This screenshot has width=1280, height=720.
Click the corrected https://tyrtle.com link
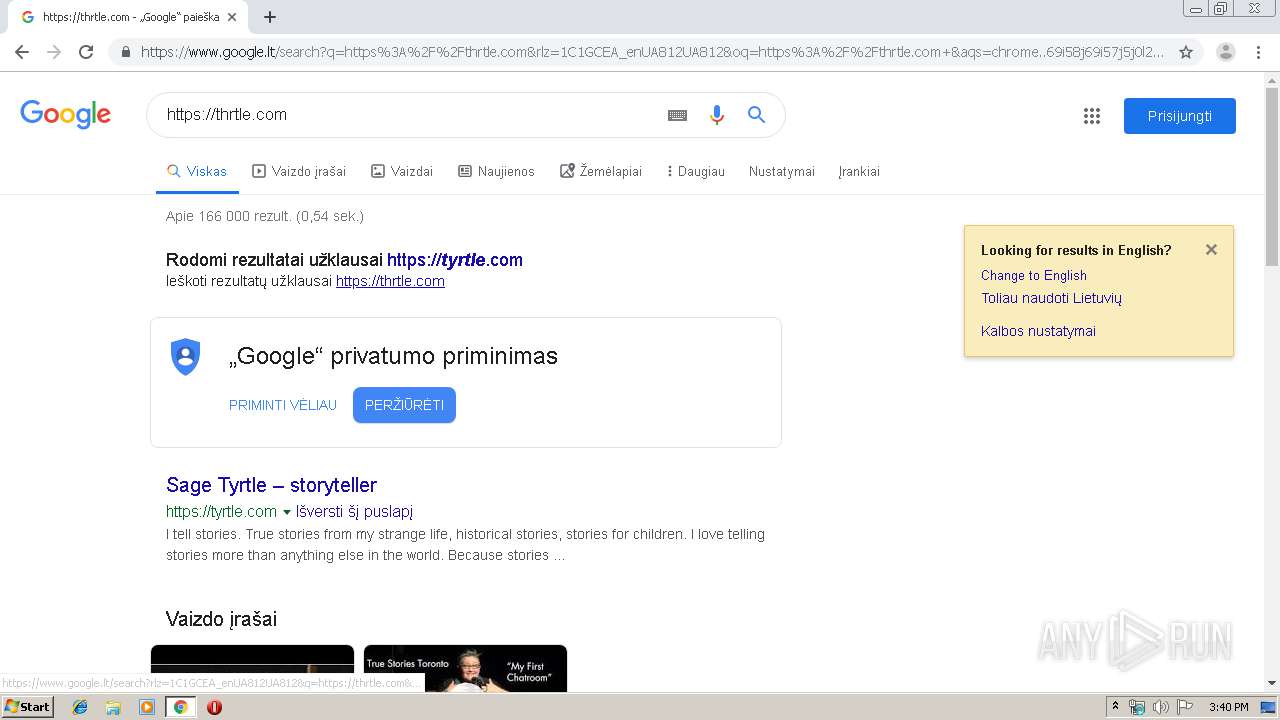455,260
